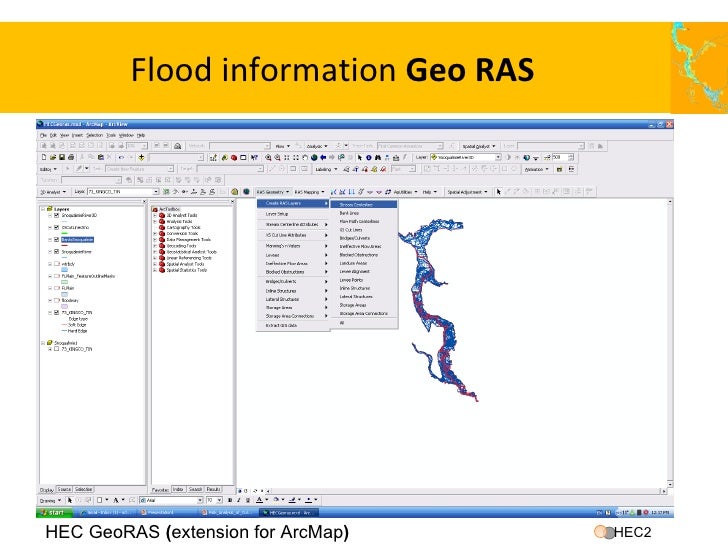Screen dimensions: 728x546
Task: Click the wtrbdy layer blue symbol swatch
Action: click(65, 270)
